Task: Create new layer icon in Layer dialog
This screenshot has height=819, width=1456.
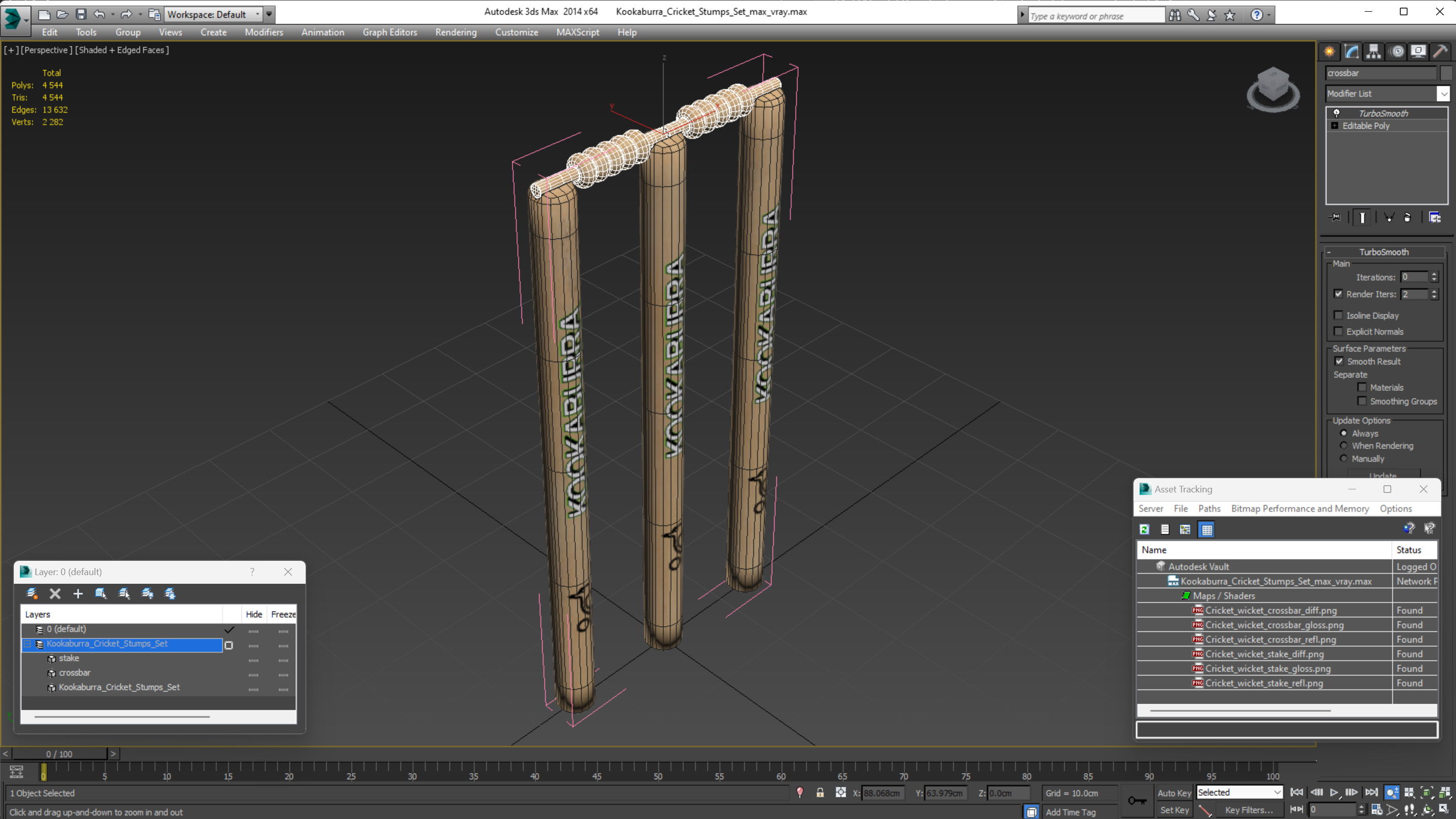Action: [x=32, y=593]
